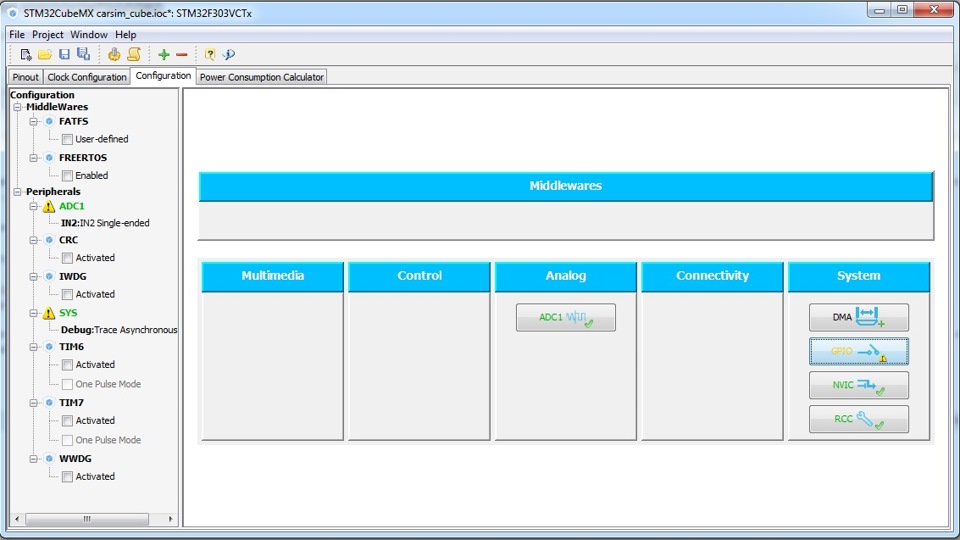Open the RCC configuration button
The height and width of the screenshot is (540, 960).
coord(858,419)
